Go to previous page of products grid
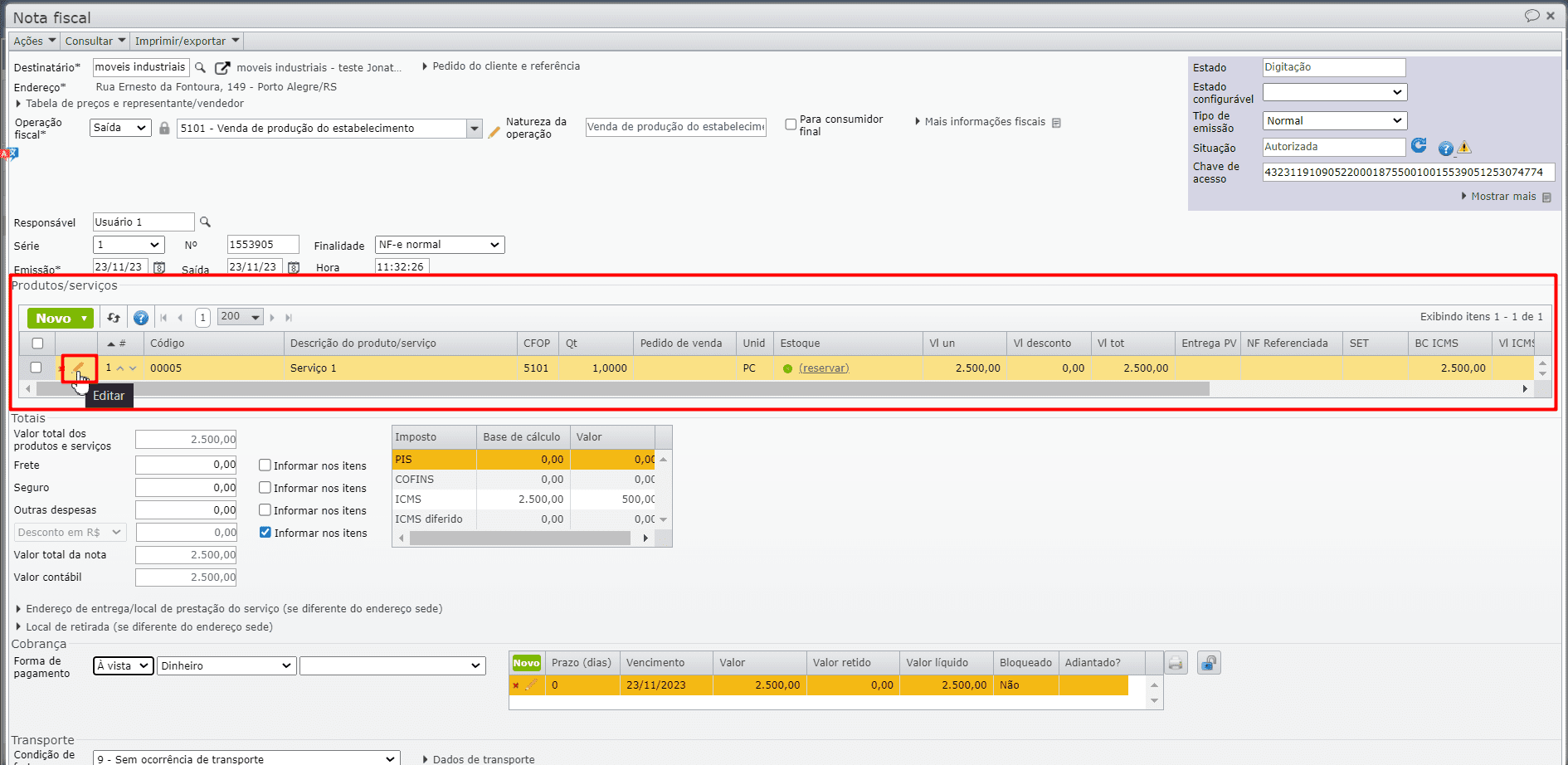Image resolution: width=1568 pixels, height=765 pixels. (x=180, y=318)
